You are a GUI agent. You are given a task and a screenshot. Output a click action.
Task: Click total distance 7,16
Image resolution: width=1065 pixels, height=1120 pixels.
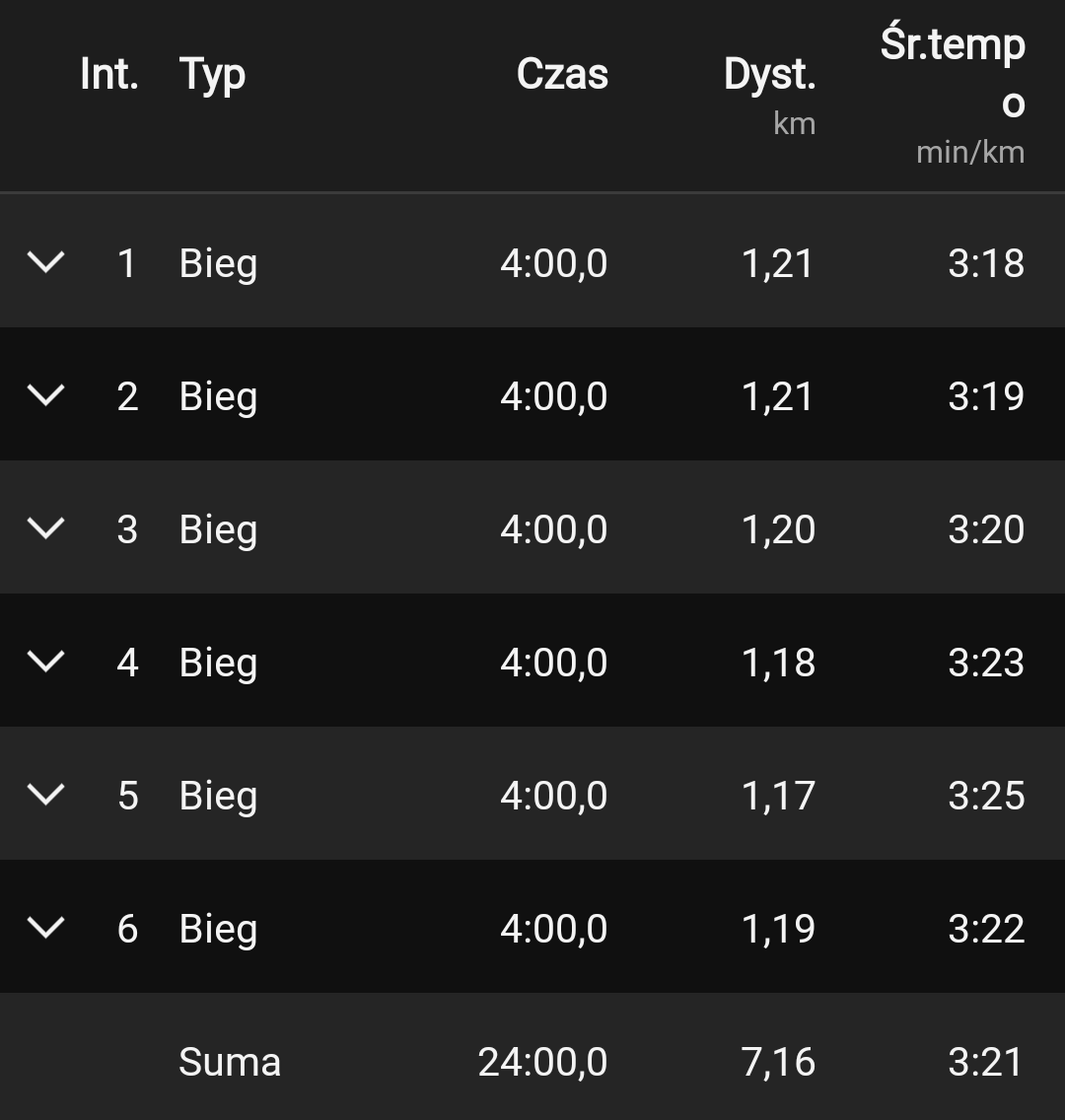(x=778, y=1062)
